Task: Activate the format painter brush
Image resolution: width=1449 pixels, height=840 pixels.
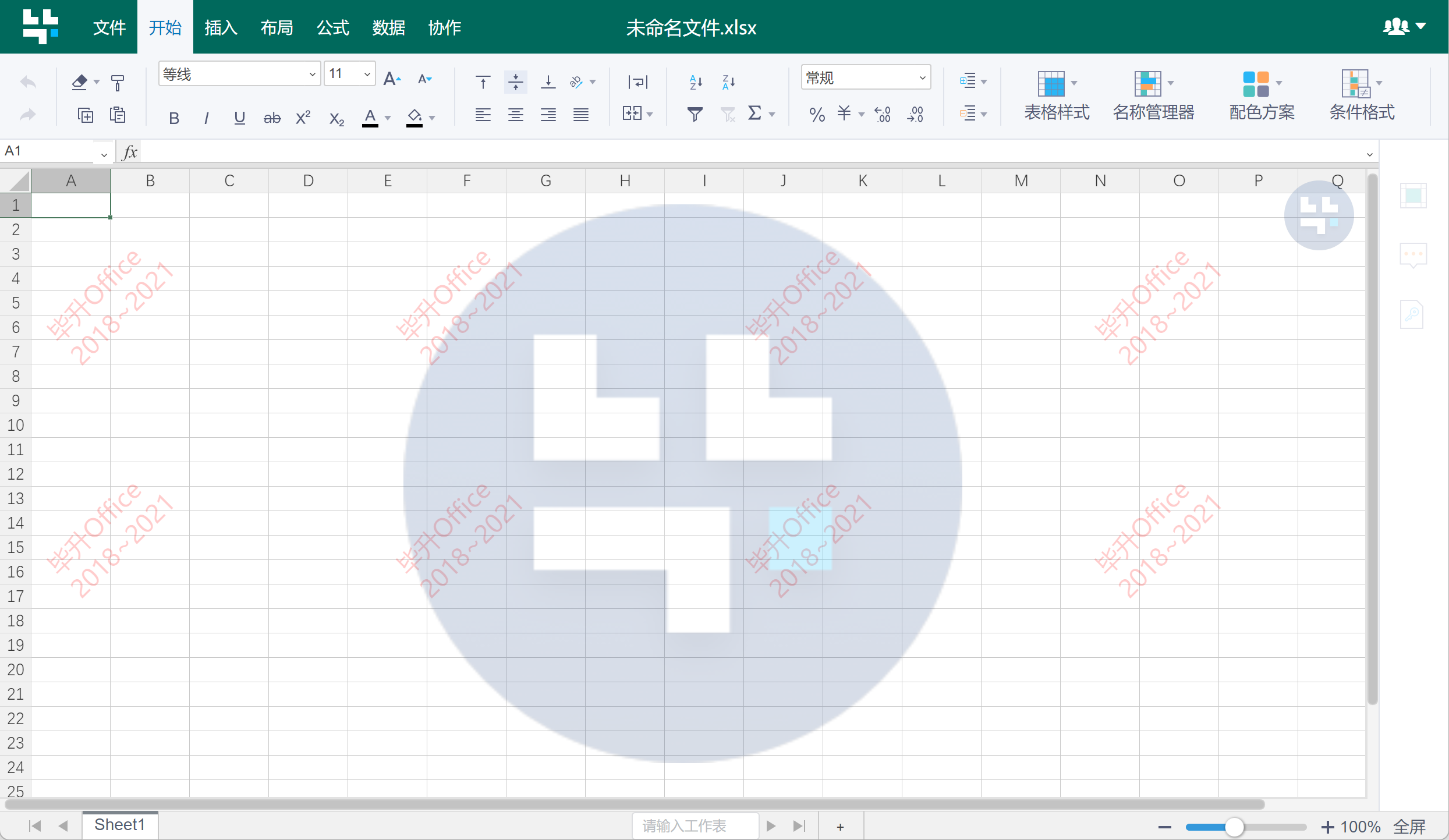Action: (x=118, y=83)
